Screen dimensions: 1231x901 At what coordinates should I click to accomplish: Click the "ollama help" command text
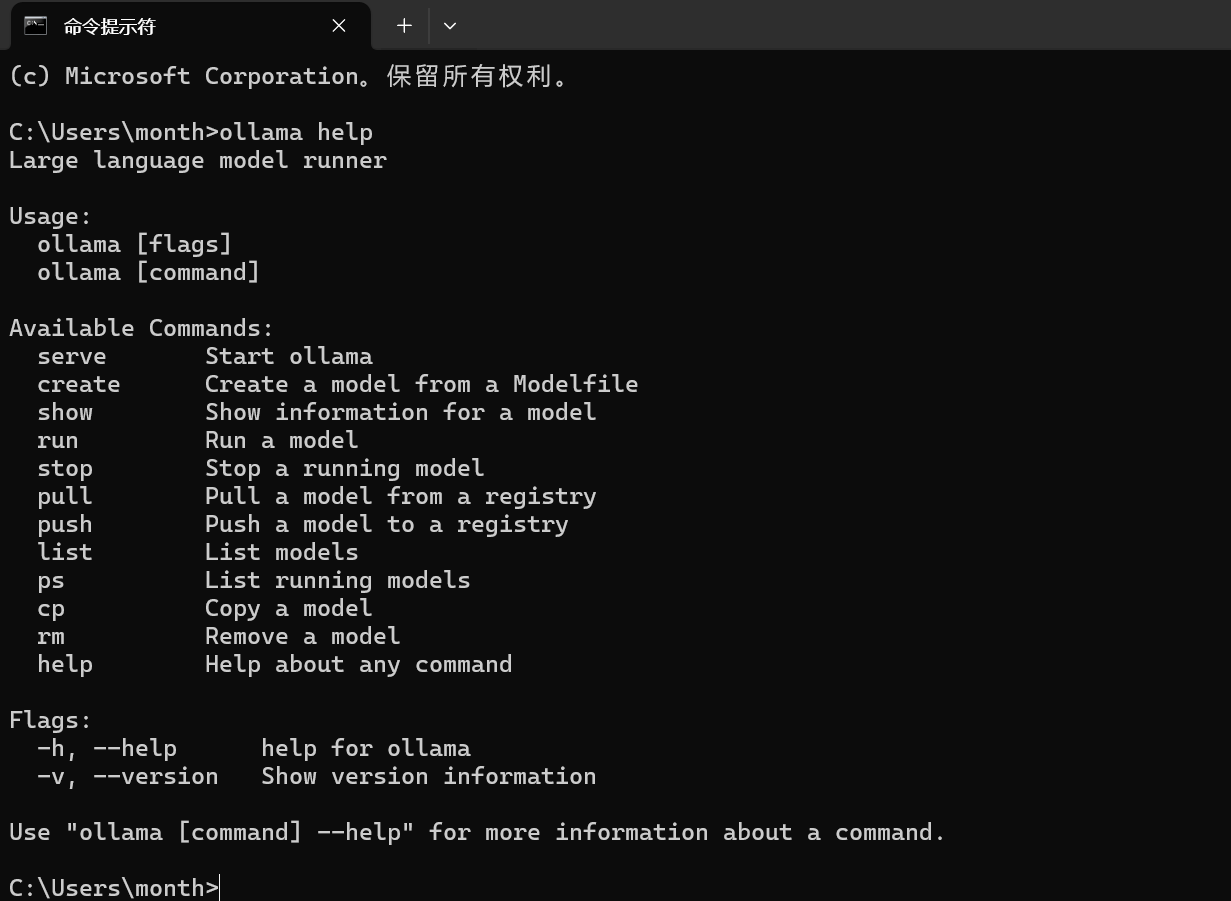pos(296,132)
